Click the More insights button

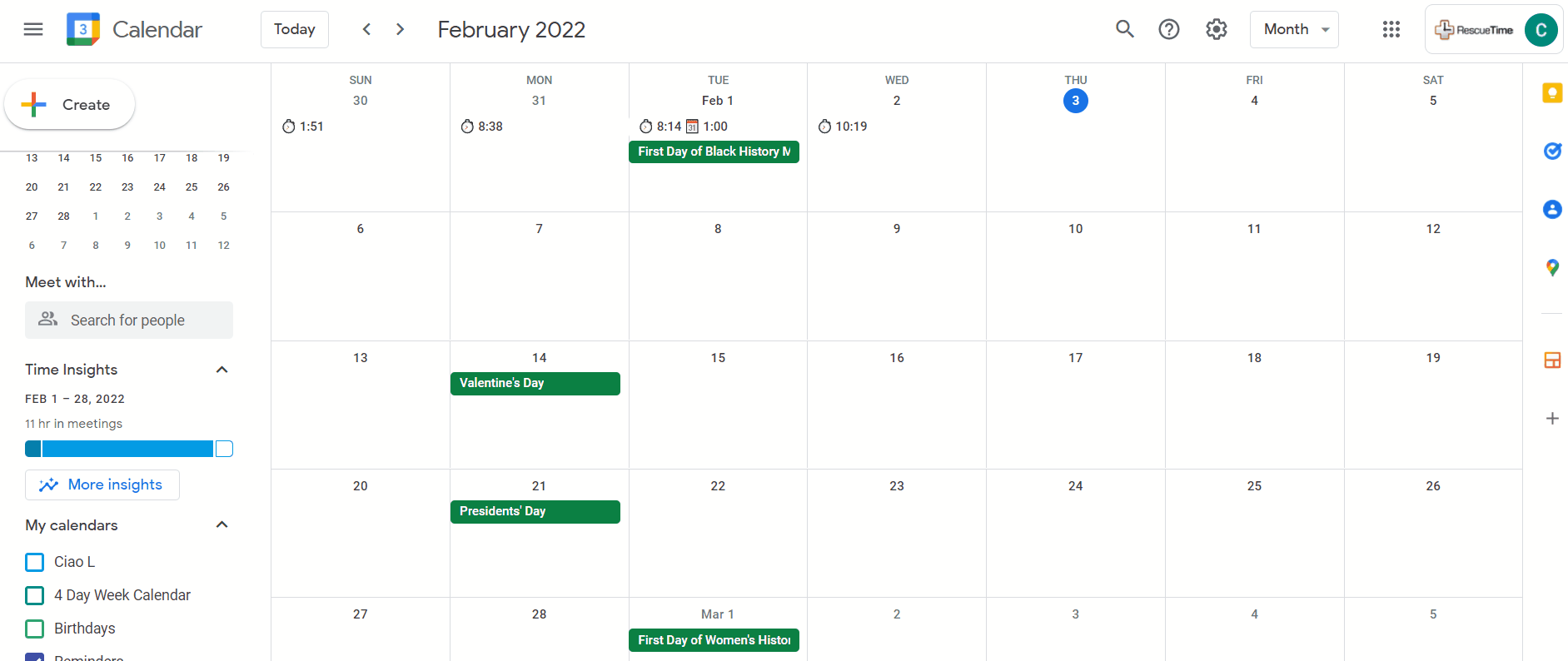(102, 485)
